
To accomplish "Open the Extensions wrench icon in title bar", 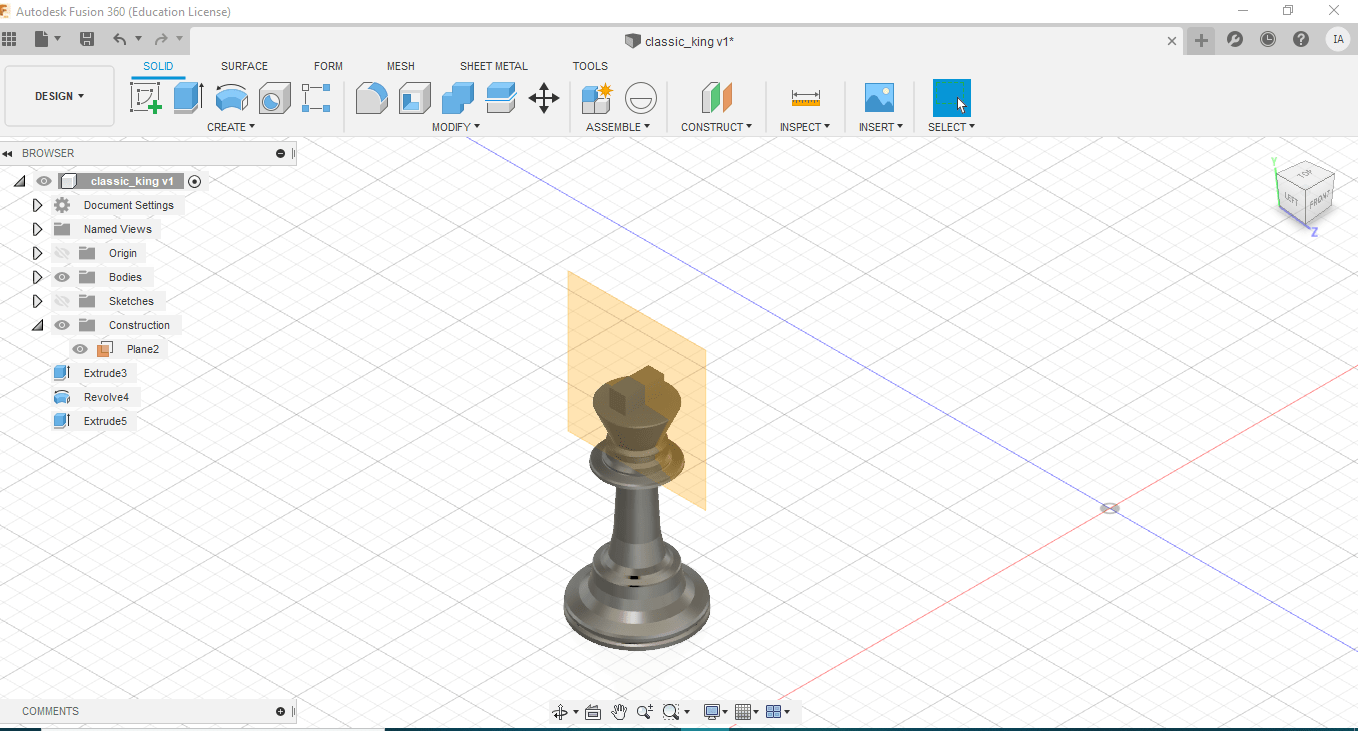I will coord(1235,39).
